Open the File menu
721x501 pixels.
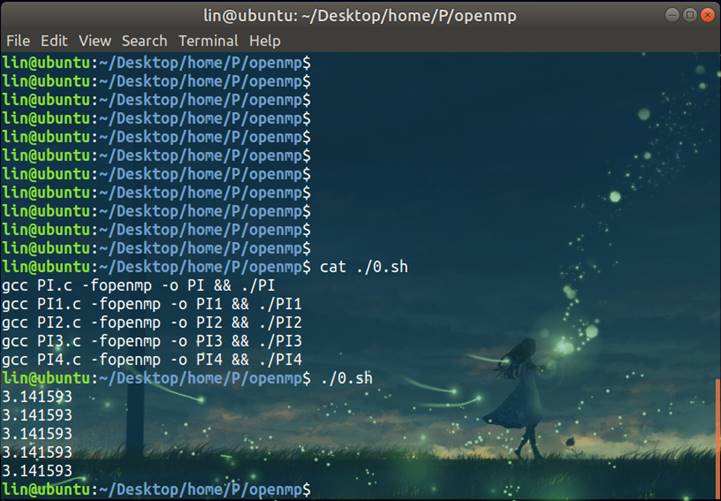coord(18,41)
